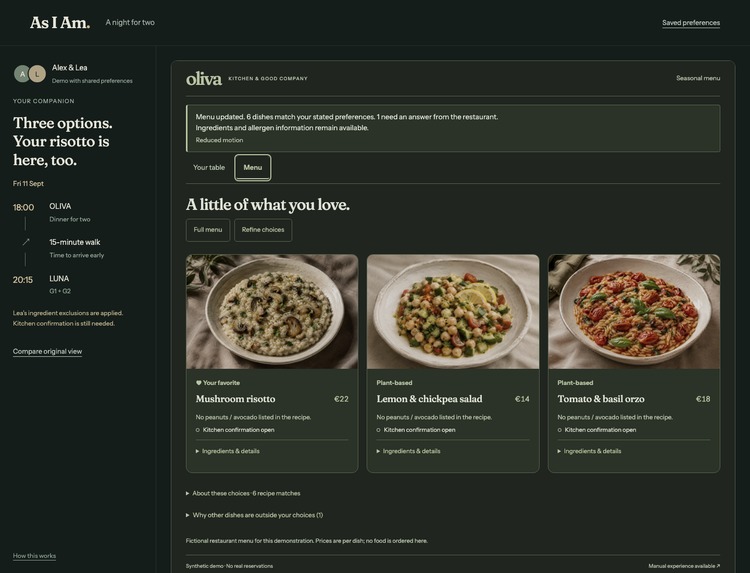Screen dimensions: 750x573
Task: Click Plant-based label on Tomato & basil orzo
Action: pyautogui.click(x=575, y=383)
